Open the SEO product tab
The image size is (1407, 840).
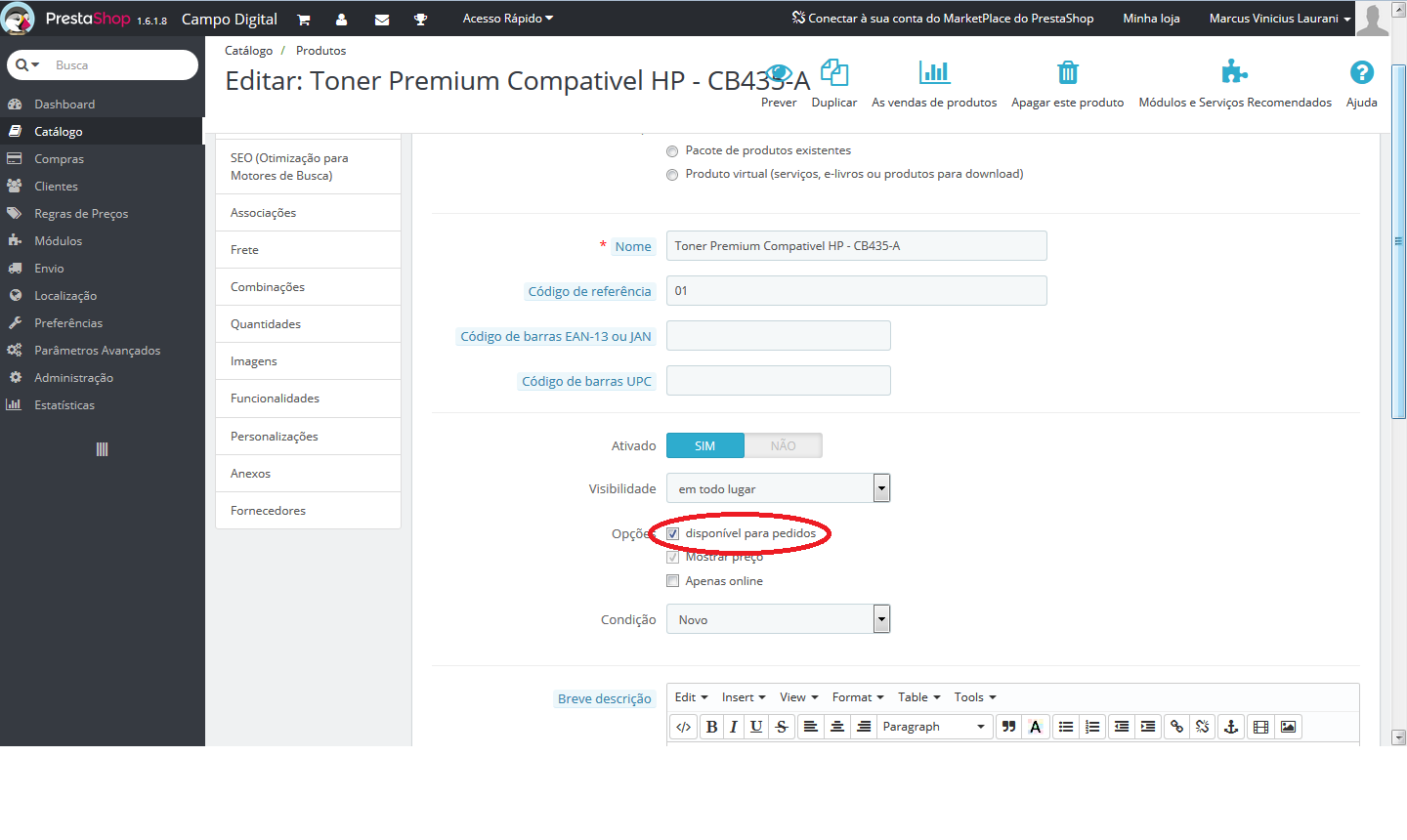point(308,167)
